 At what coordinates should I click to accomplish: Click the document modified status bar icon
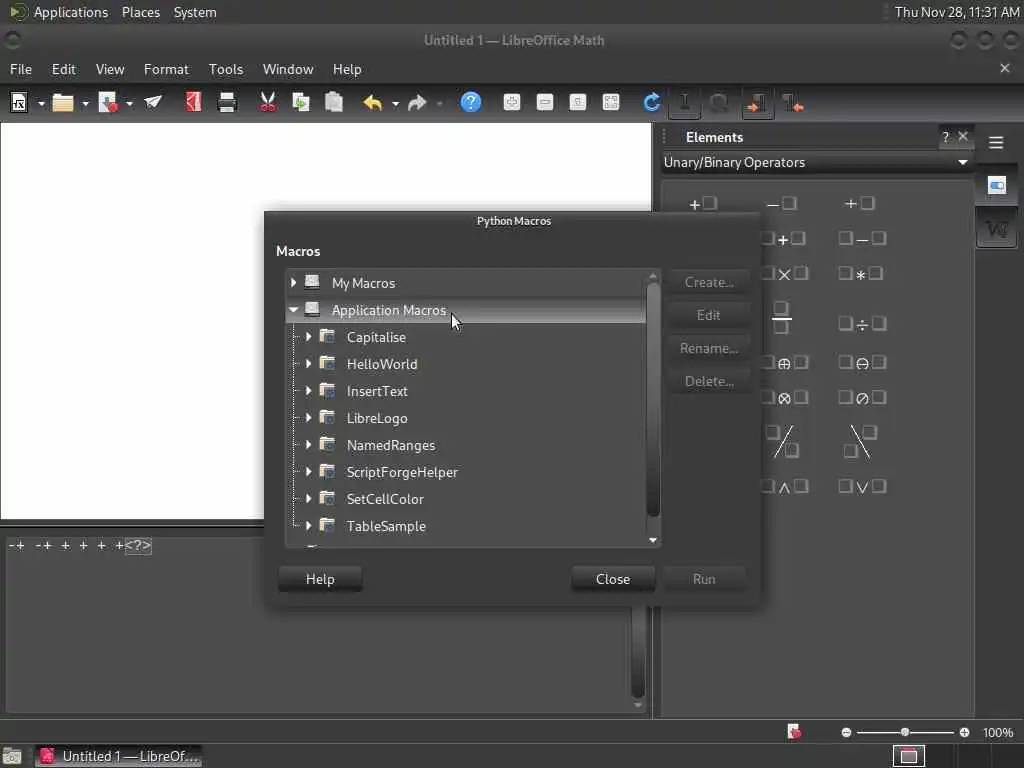tap(794, 732)
